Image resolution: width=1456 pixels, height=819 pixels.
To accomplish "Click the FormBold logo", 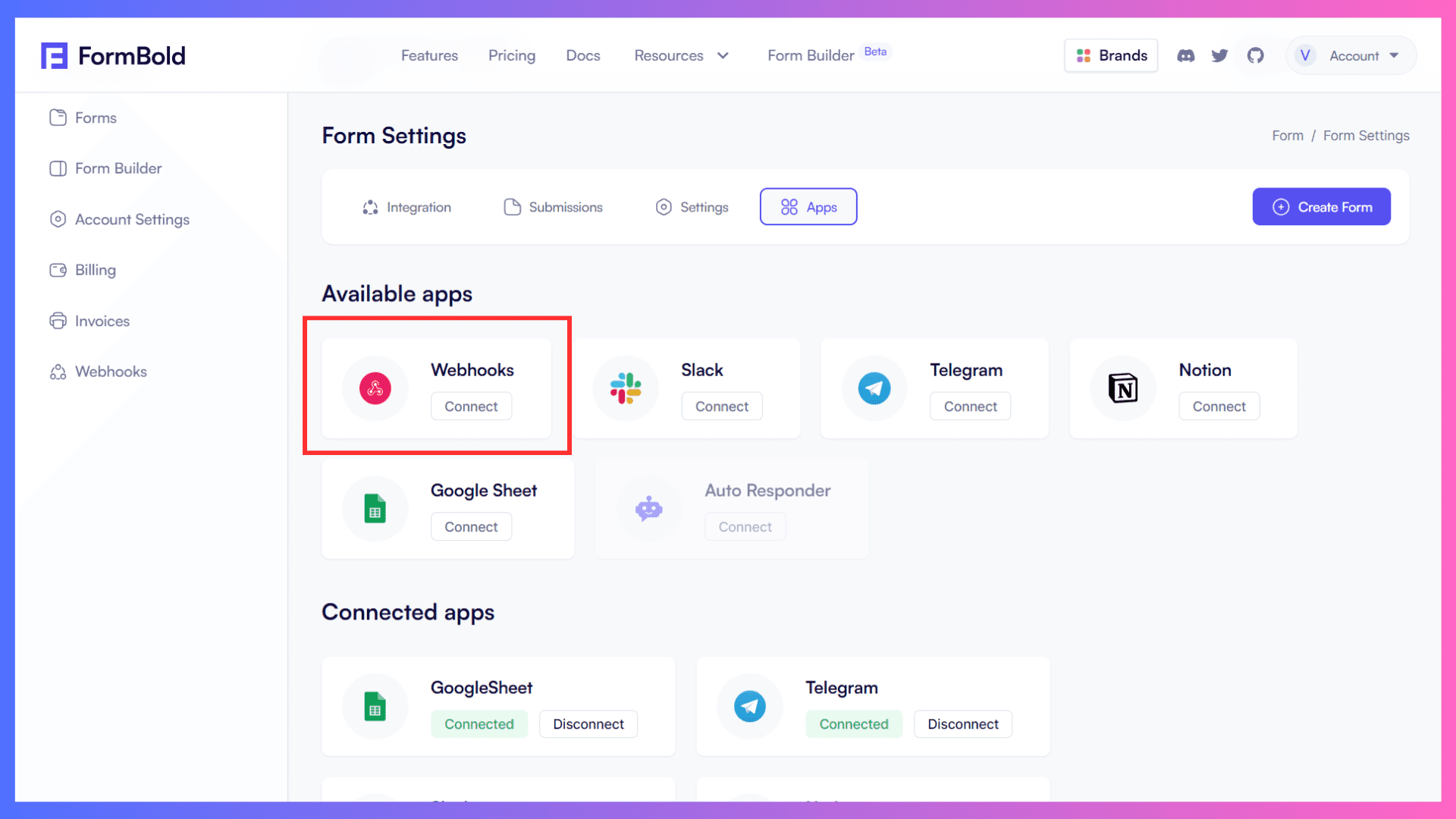I will (114, 55).
